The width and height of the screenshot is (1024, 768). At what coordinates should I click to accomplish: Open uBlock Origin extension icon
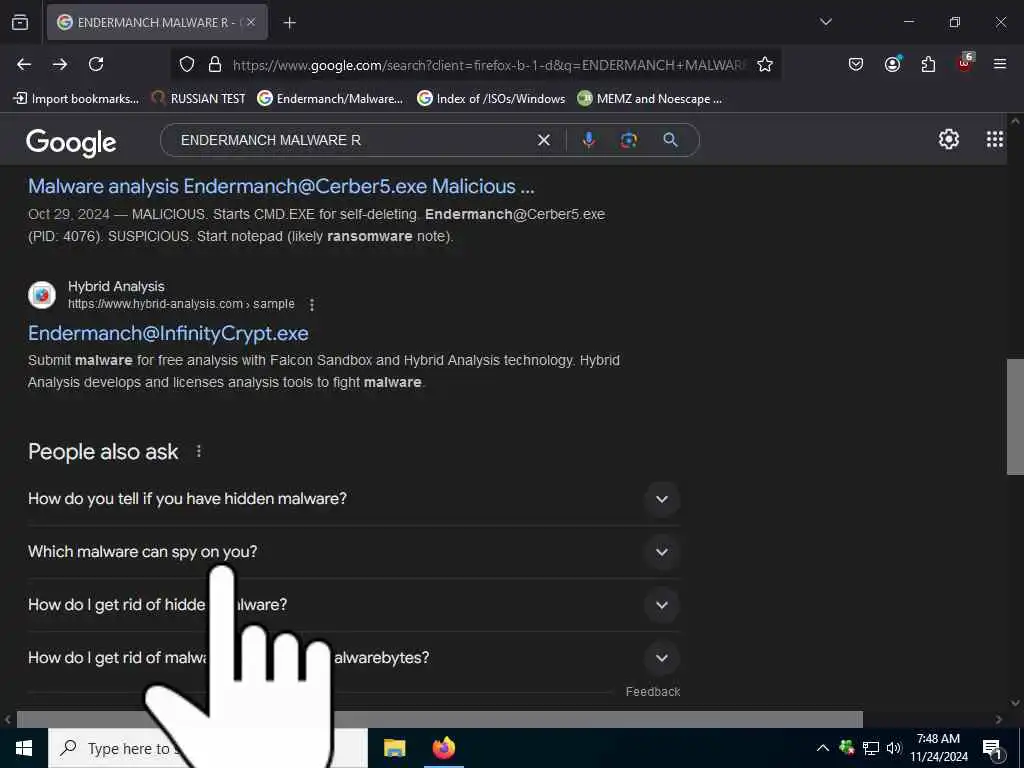965,63
